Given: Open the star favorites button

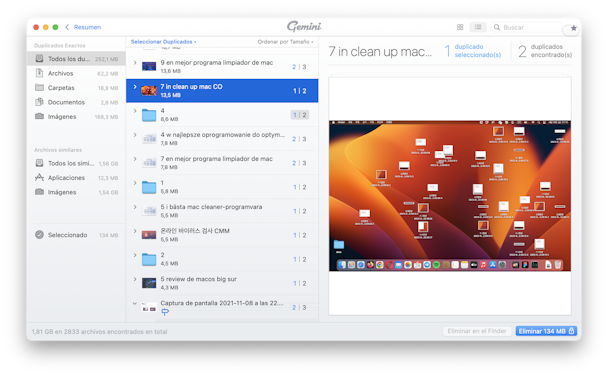Looking at the screenshot, I should click(x=573, y=28).
